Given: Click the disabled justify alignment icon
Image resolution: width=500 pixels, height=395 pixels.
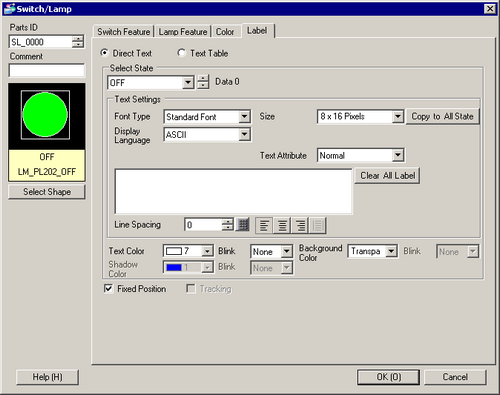Looking at the screenshot, I should coord(318,226).
